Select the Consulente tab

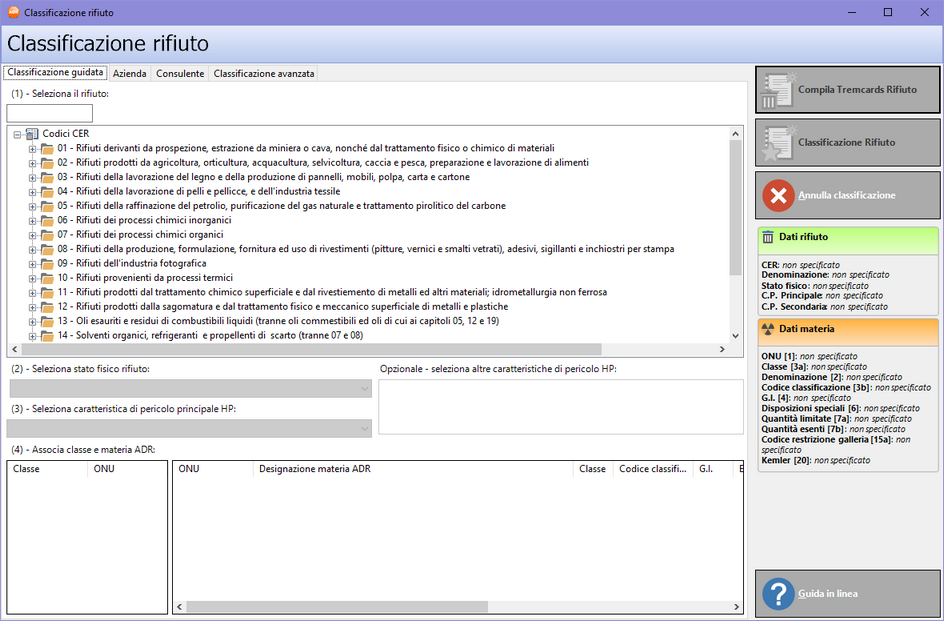(x=180, y=74)
